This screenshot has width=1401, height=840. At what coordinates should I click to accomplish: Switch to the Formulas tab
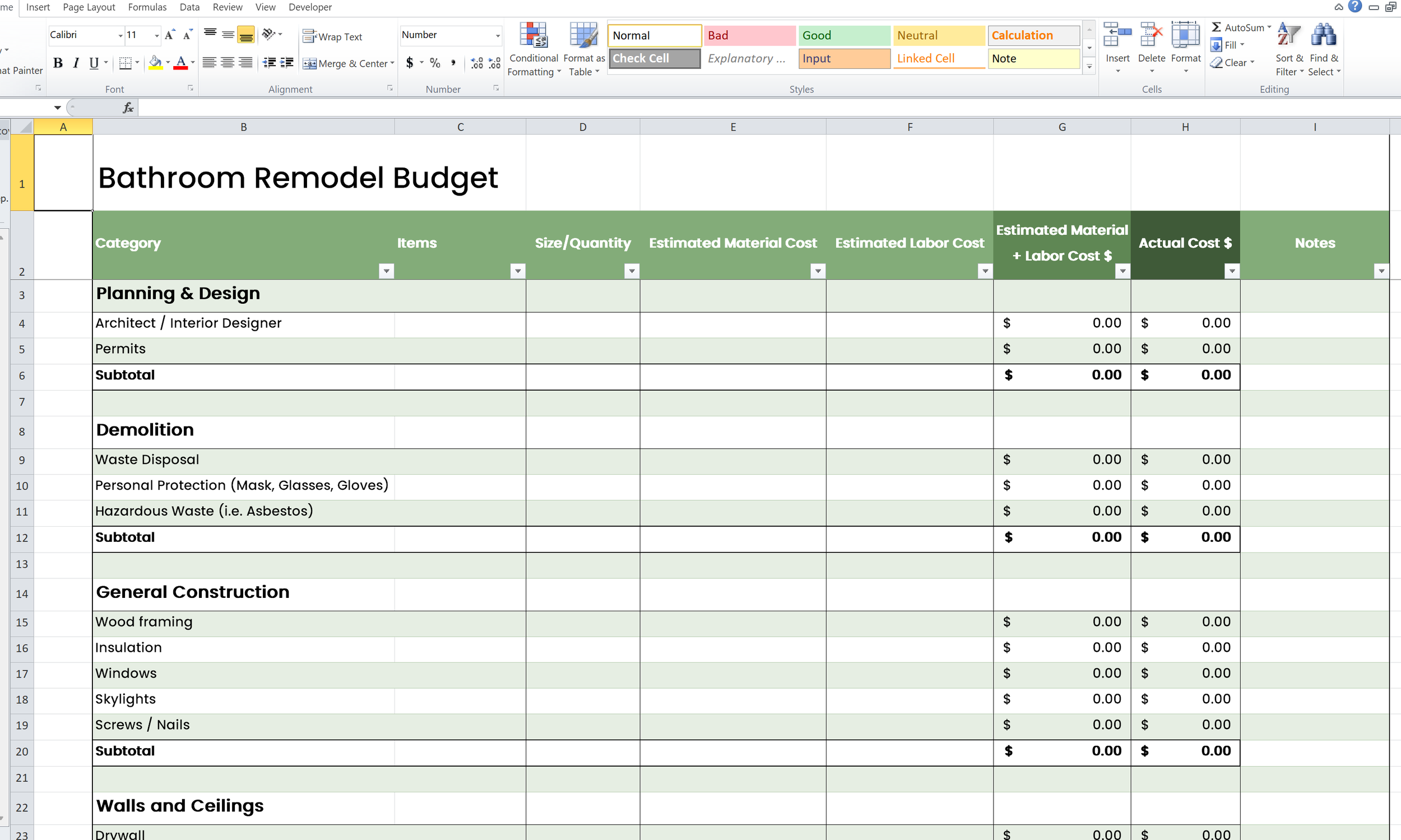pos(147,7)
